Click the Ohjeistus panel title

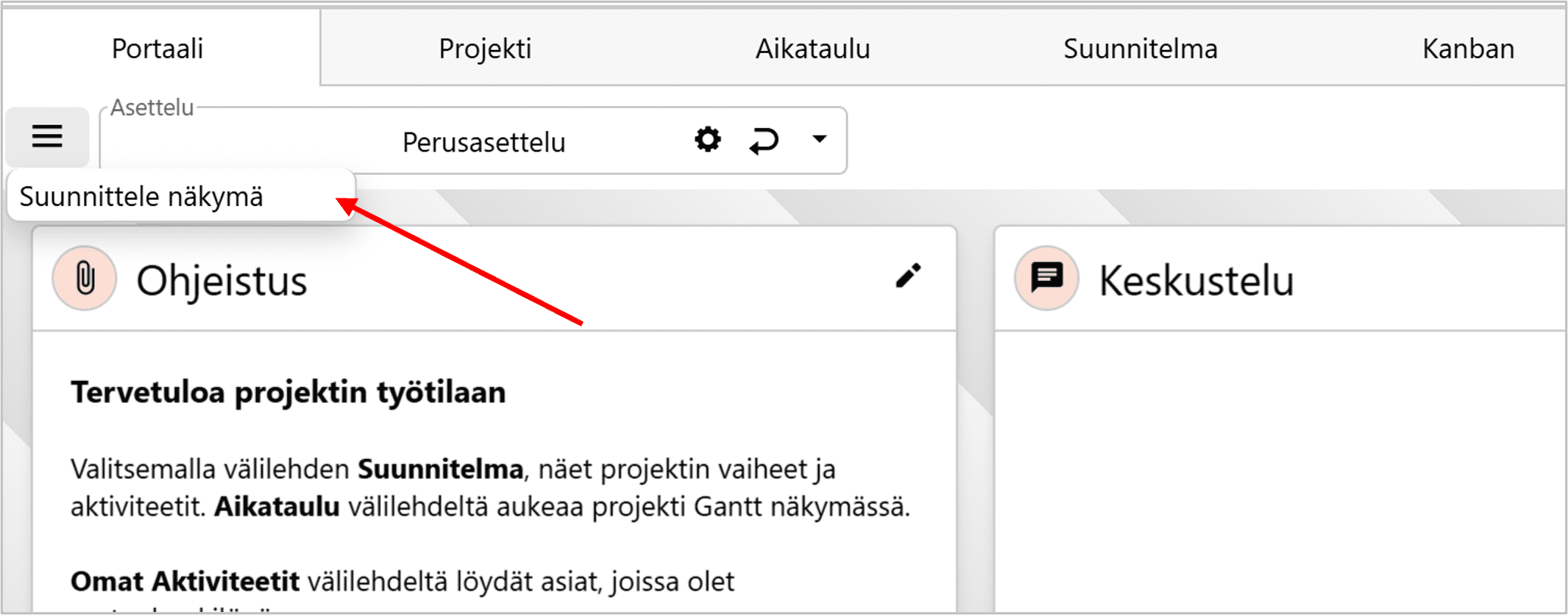pos(222,281)
